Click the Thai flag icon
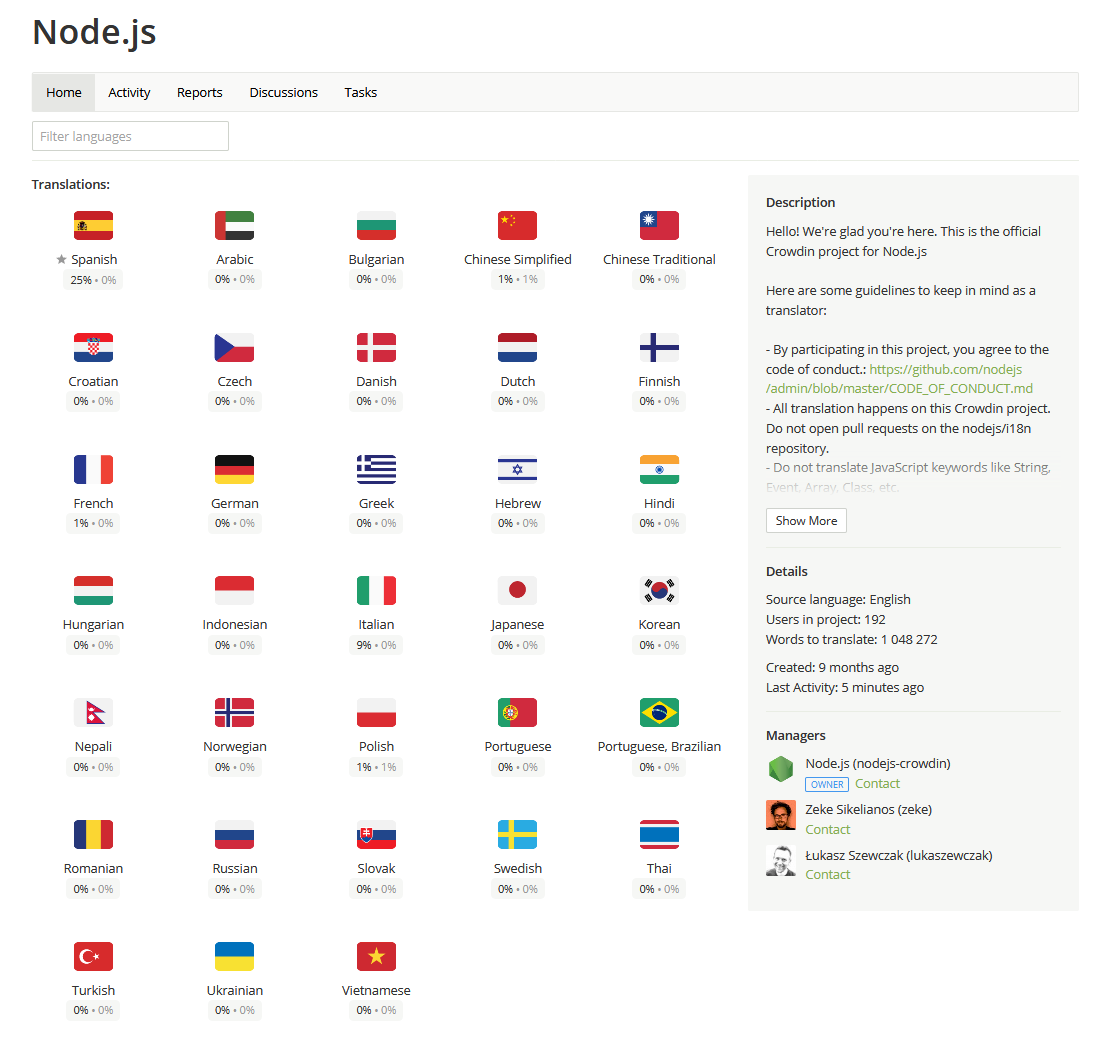Viewport: 1102px width, 1051px height. [x=659, y=834]
